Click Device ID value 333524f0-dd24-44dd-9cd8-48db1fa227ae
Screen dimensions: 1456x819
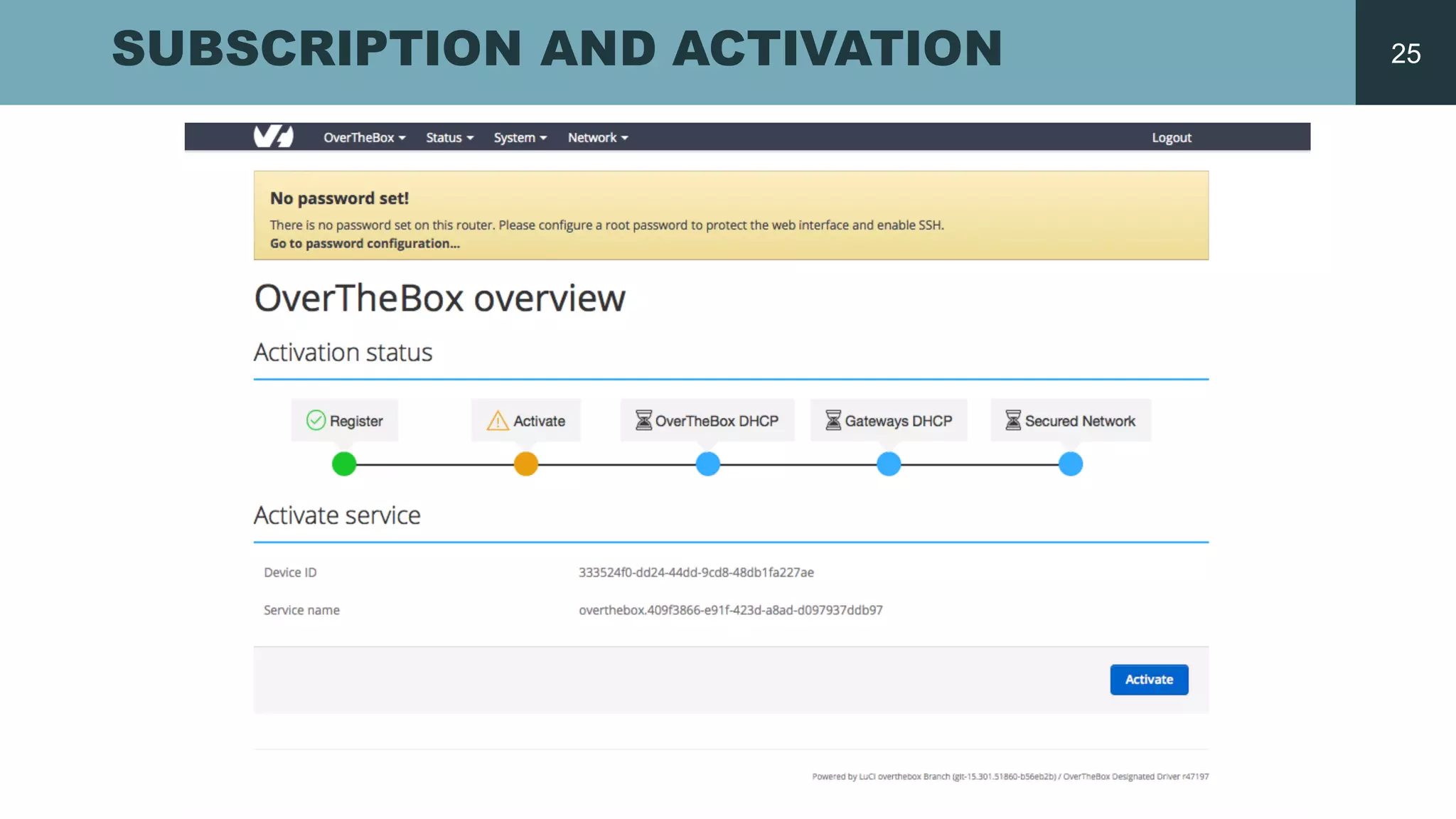coord(696,572)
